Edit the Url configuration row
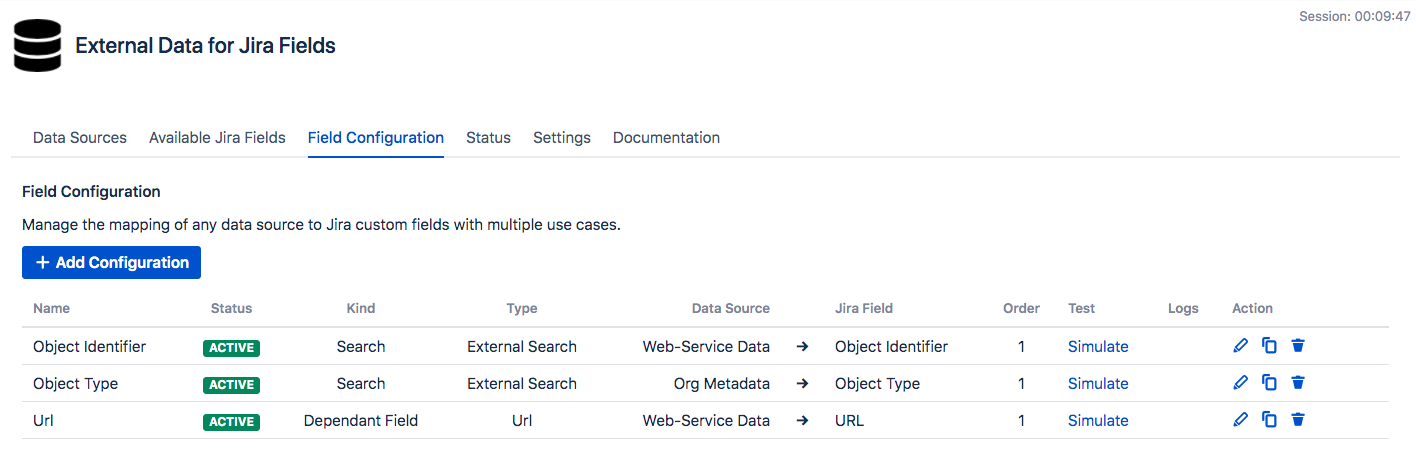The width and height of the screenshot is (1416, 469). click(1241, 420)
